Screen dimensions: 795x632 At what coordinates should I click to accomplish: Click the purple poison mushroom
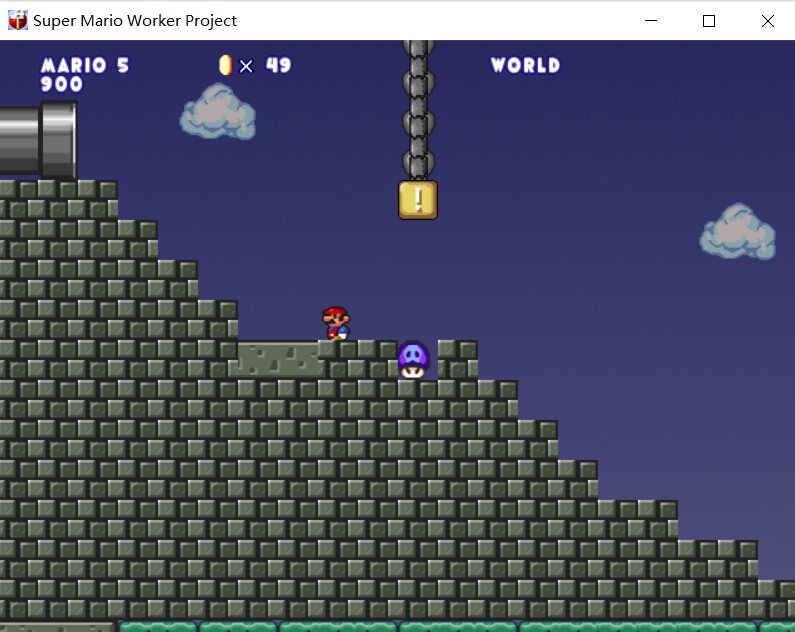[413, 360]
